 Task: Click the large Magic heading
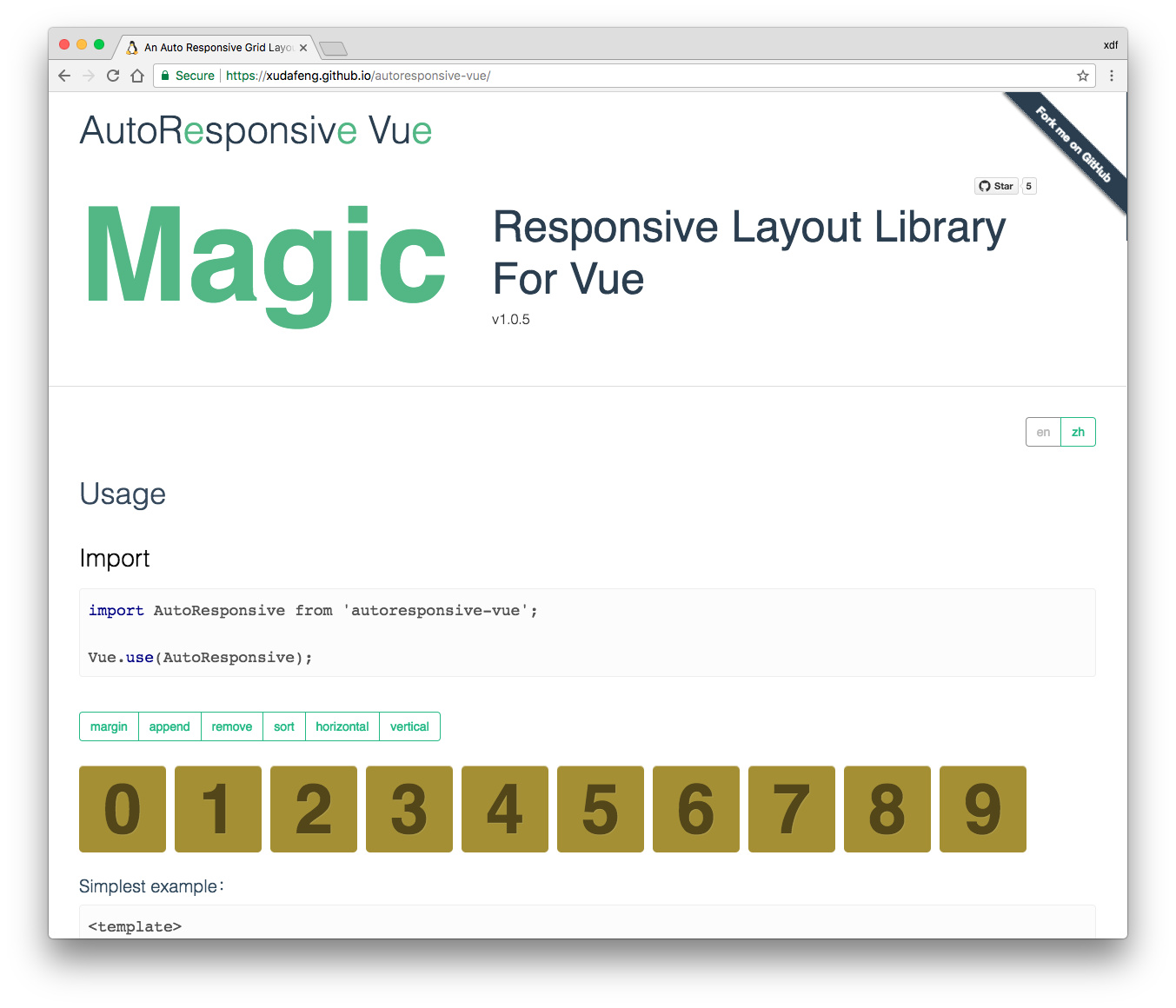[x=266, y=265]
